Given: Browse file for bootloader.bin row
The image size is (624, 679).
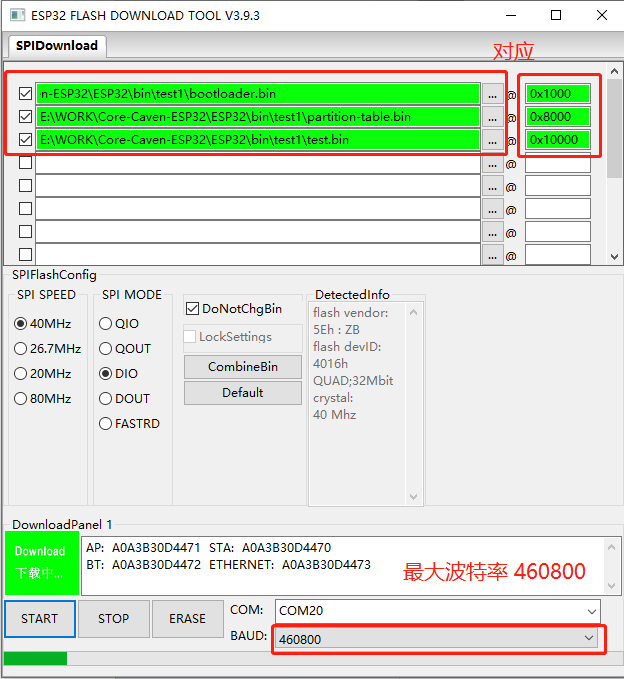Looking at the screenshot, I should click(492, 94).
